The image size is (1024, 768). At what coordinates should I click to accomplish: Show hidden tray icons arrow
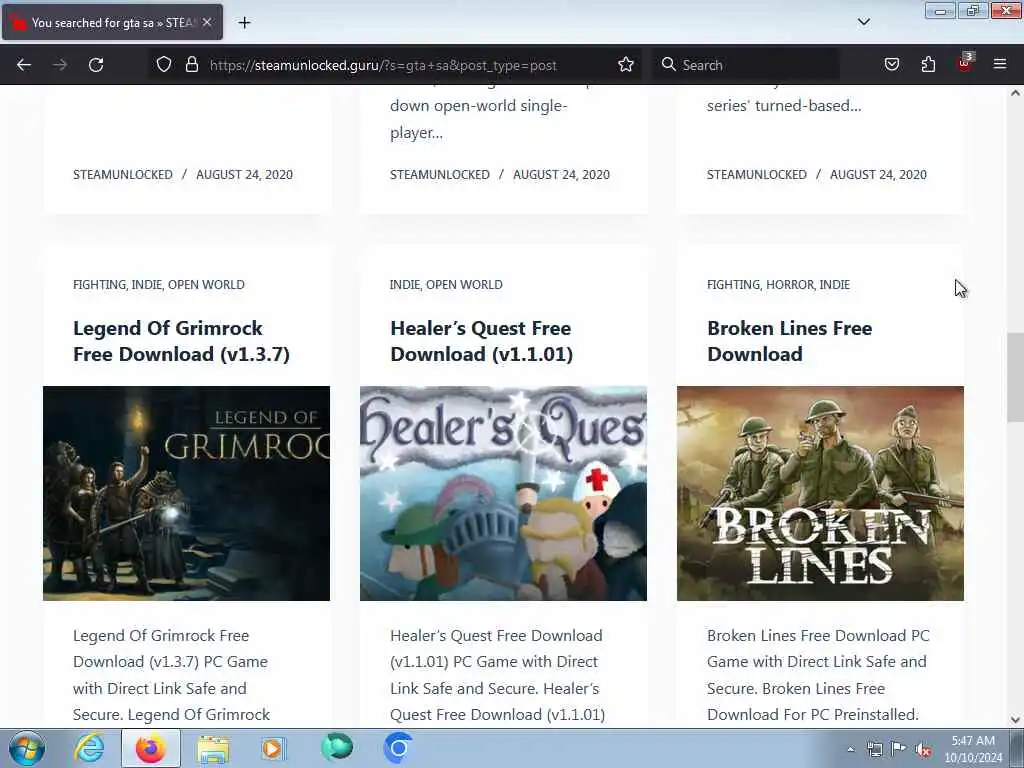pos(850,749)
